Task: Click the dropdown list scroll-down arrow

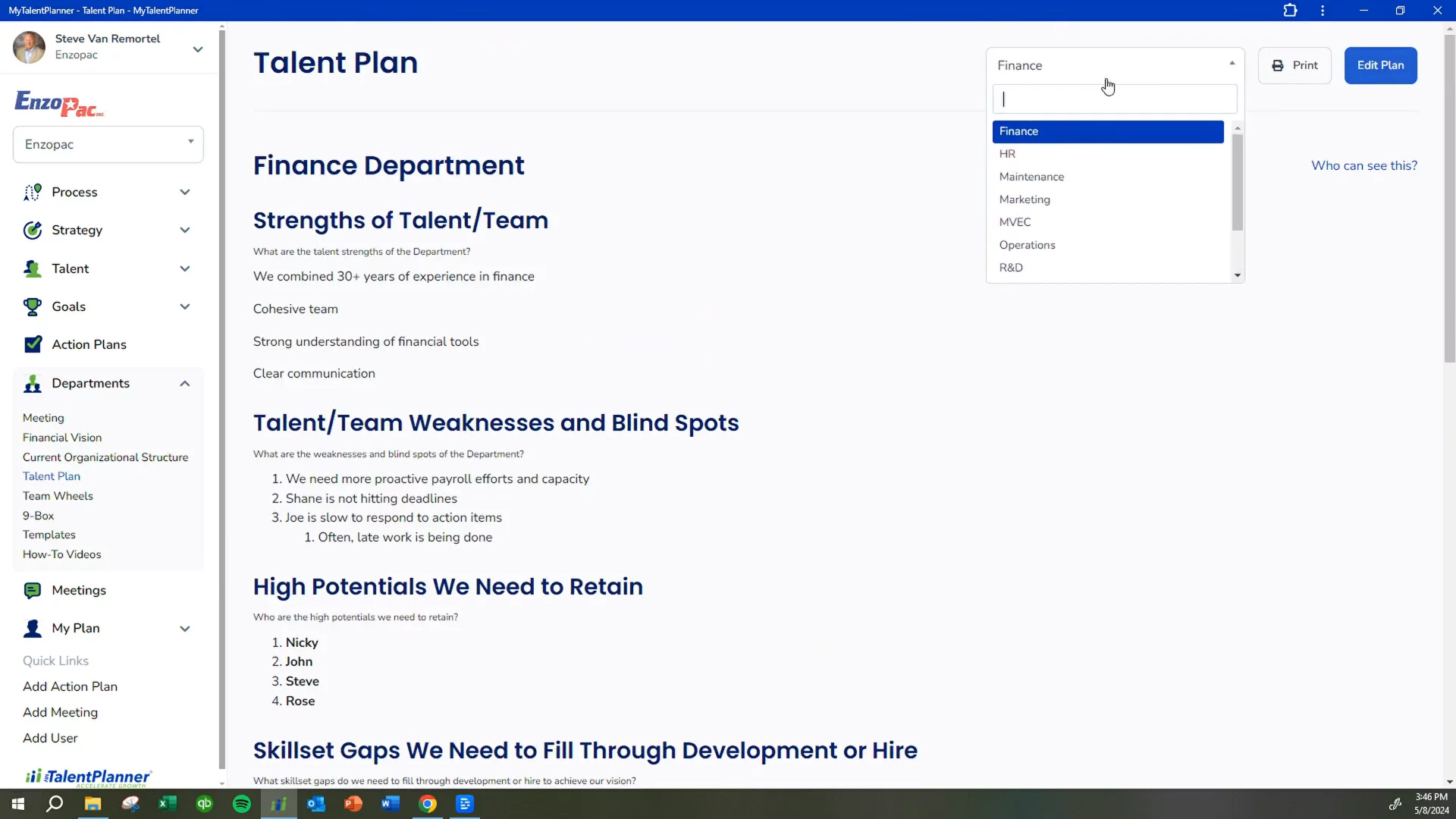Action: (1238, 275)
